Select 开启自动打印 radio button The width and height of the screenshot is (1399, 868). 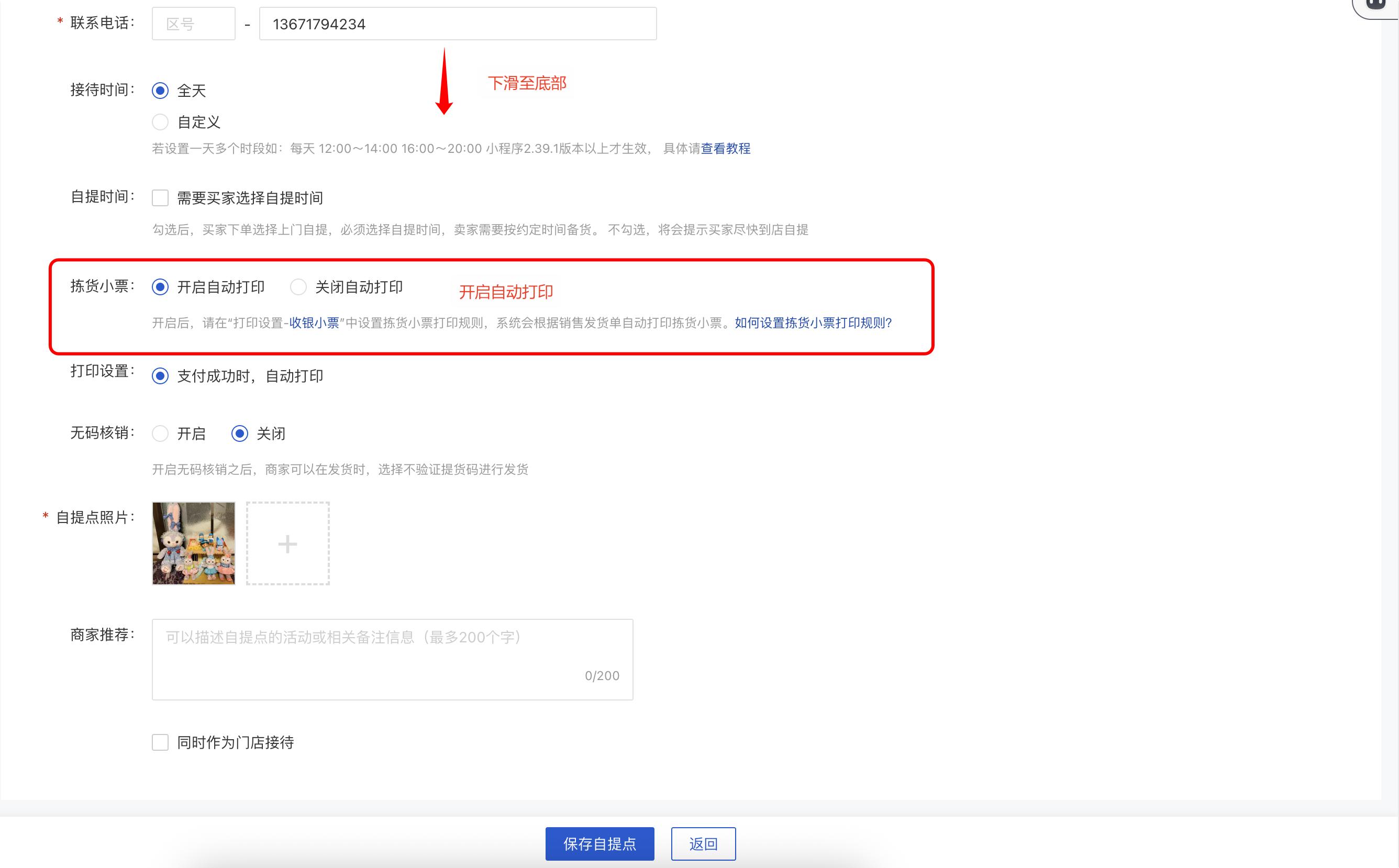click(x=160, y=287)
